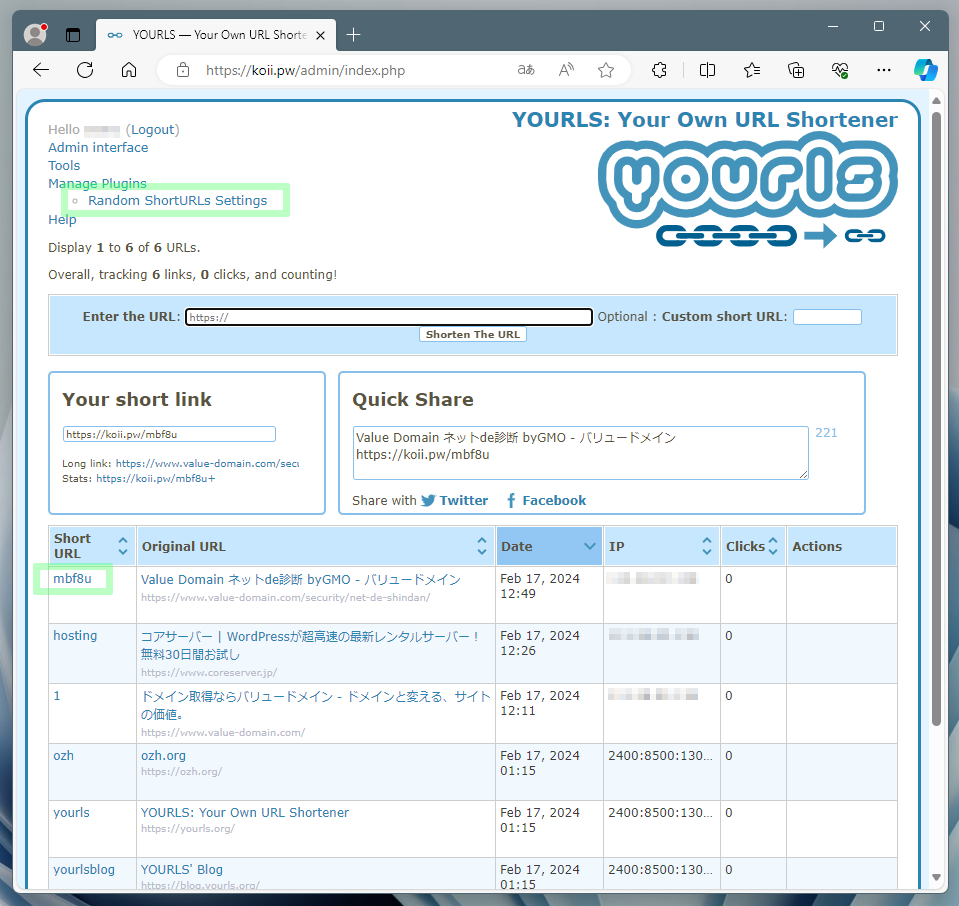Open the Collections panel
This screenshot has height=906, width=959.
[796, 70]
